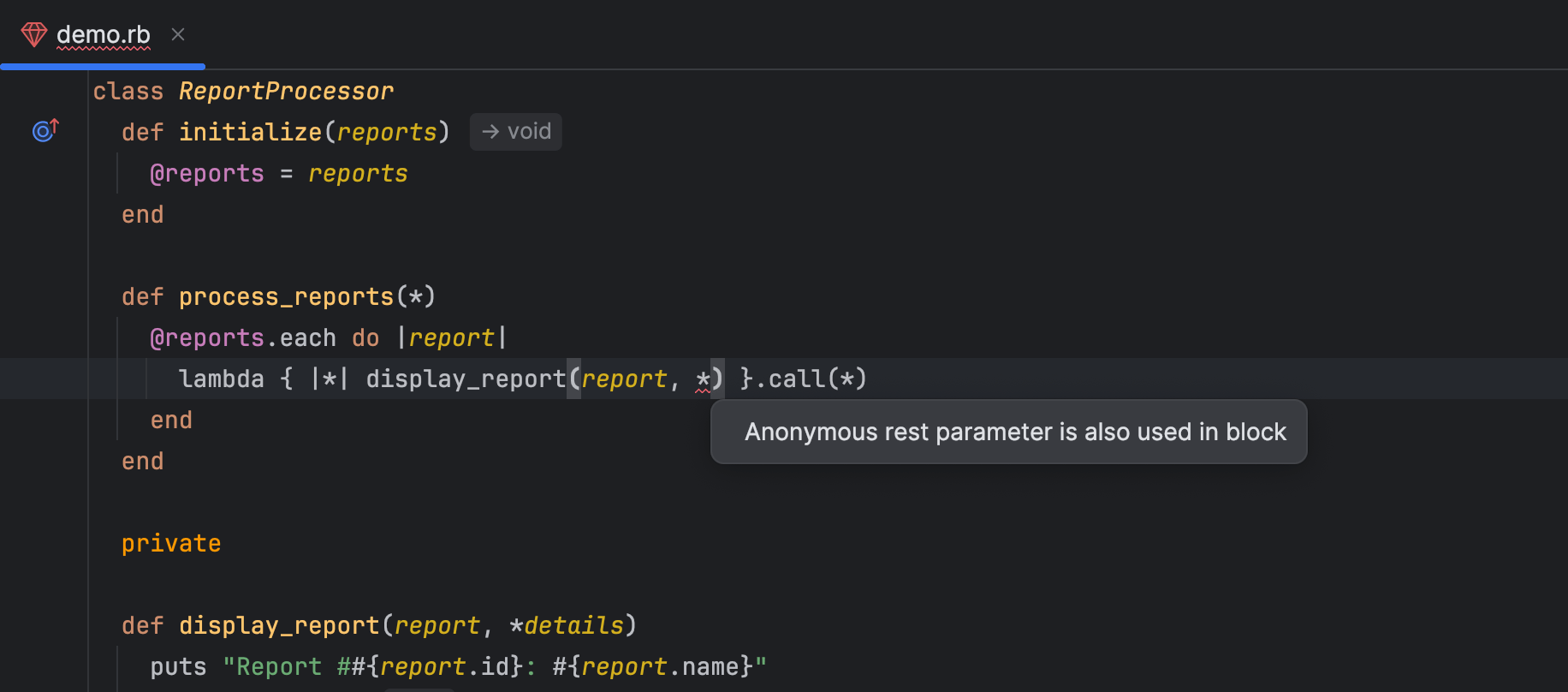Image resolution: width=1568 pixels, height=692 pixels.
Task: Click the process_reports method name
Action: click(x=286, y=296)
